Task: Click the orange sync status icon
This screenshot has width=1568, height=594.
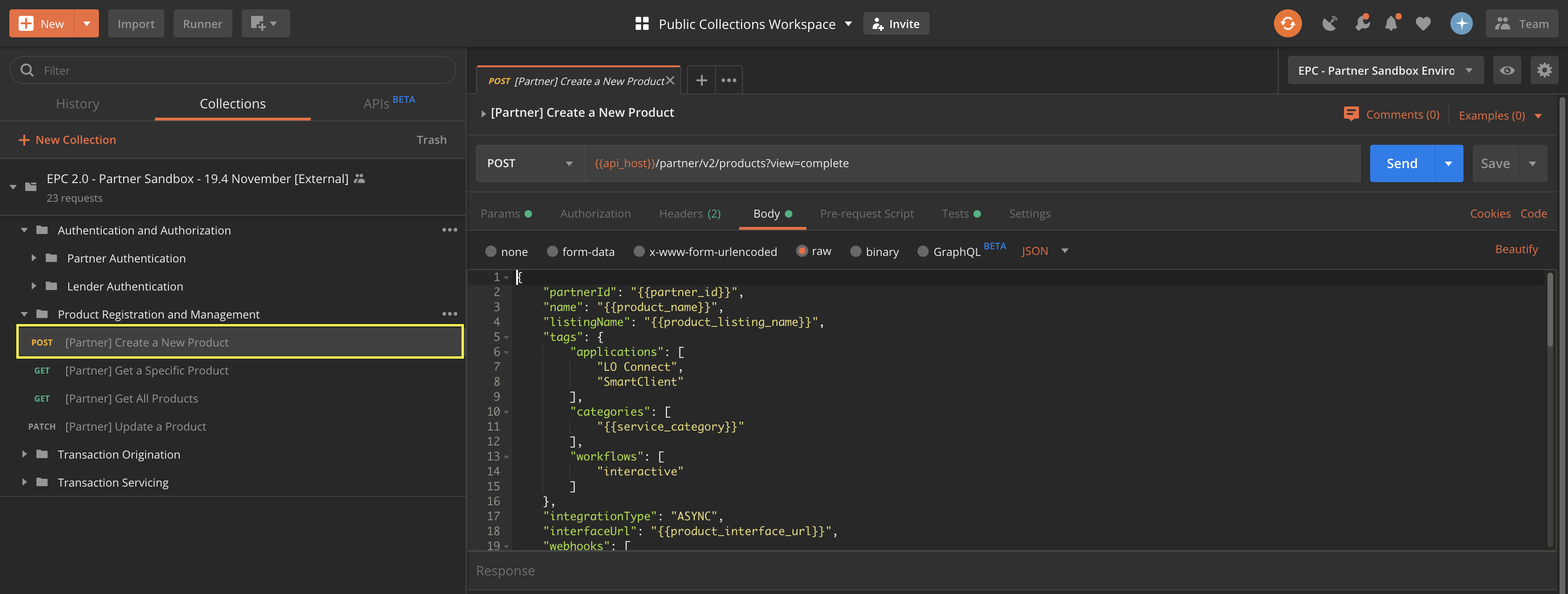Action: tap(1287, 24)
